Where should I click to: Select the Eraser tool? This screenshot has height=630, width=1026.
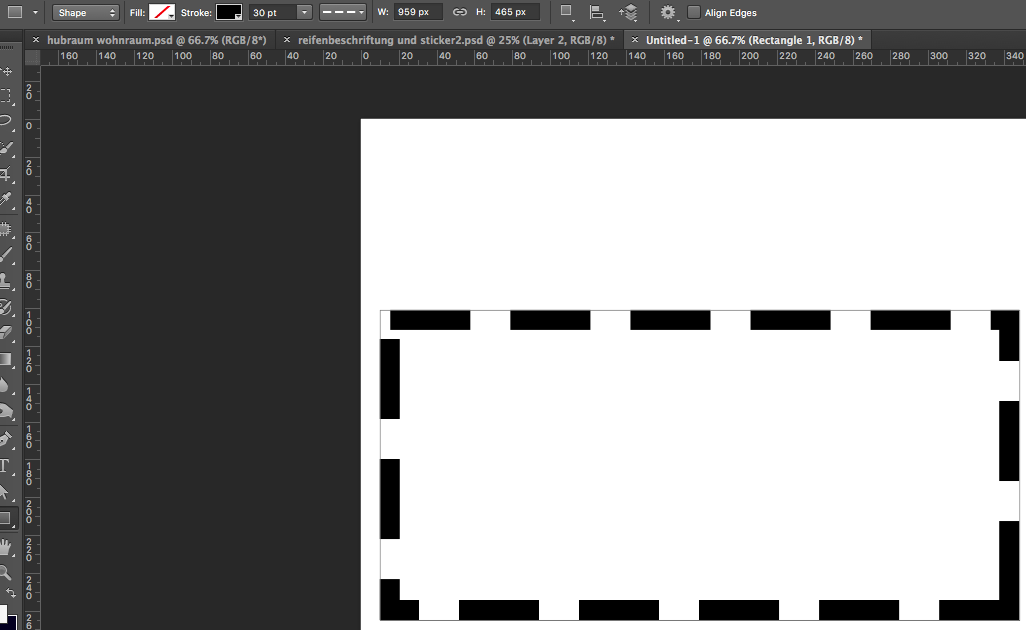pos(6,332)
